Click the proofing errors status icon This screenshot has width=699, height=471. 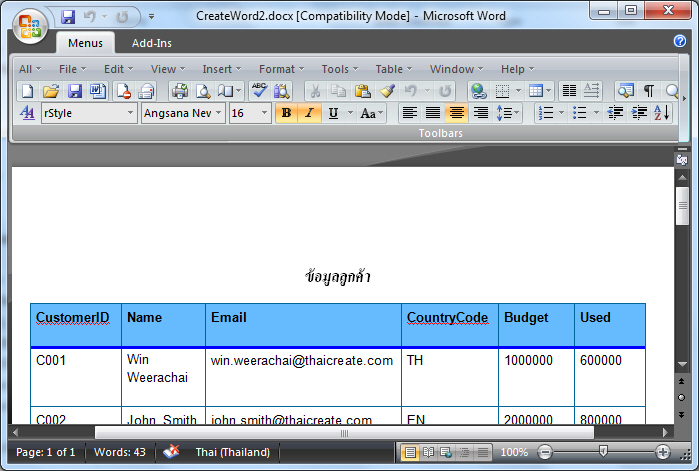click(x=171, y=452)
